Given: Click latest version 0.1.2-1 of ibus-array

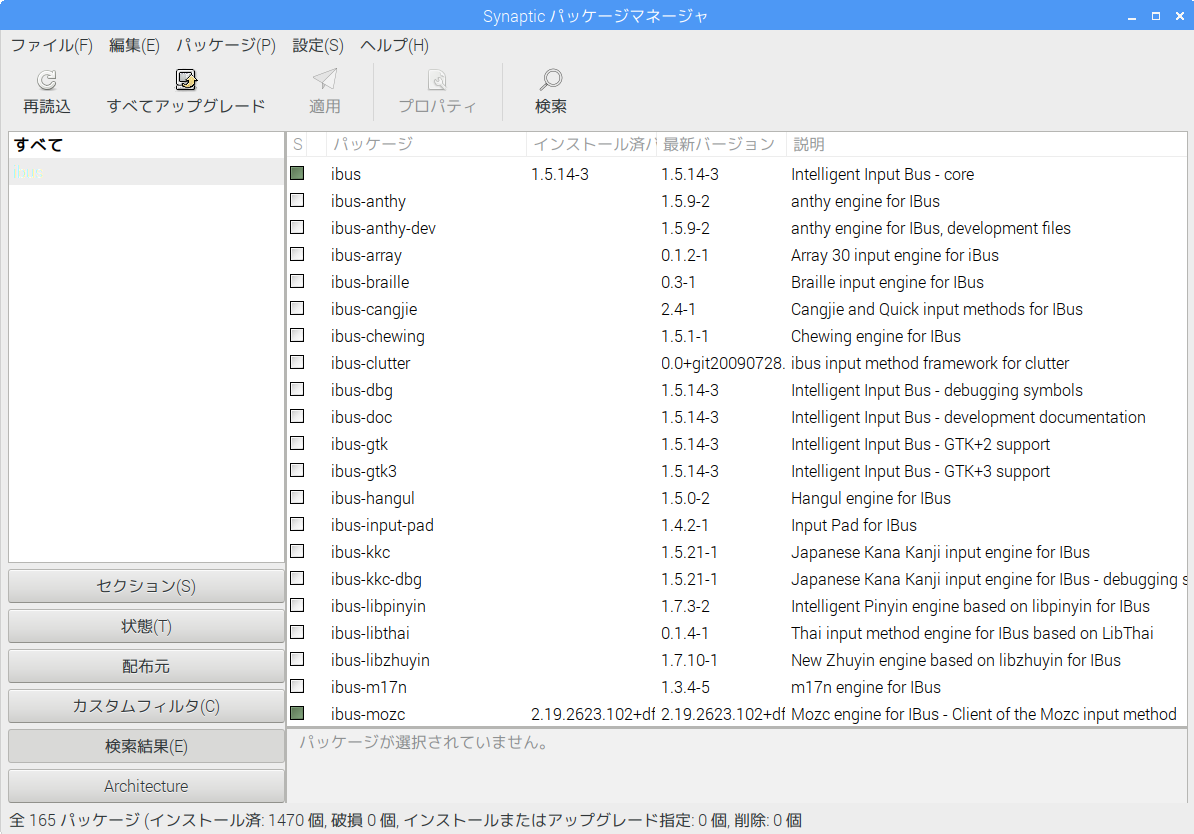Looking at the screenshot, I should pos(684,255).
